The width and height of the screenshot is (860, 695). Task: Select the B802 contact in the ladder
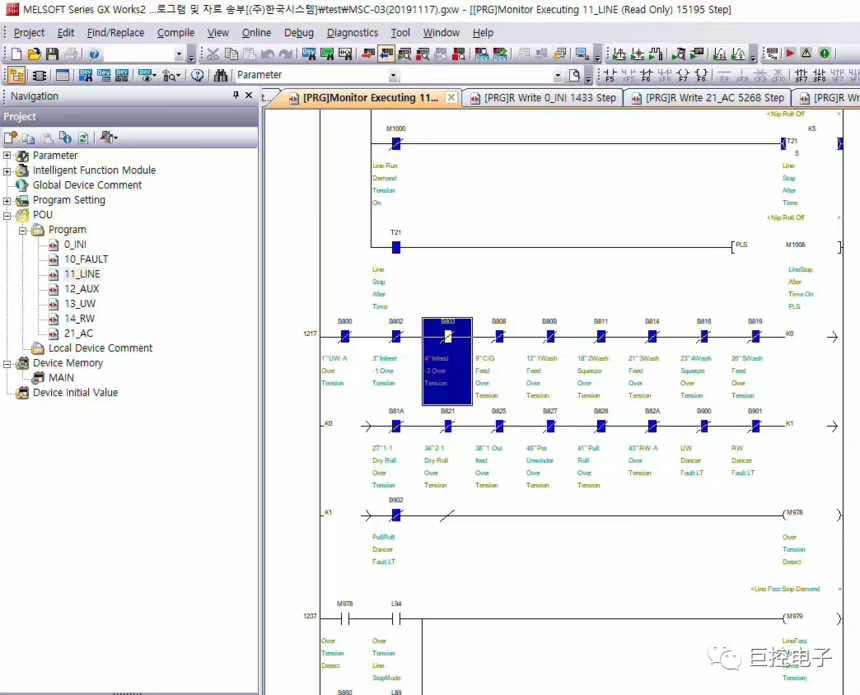(396, 337)
